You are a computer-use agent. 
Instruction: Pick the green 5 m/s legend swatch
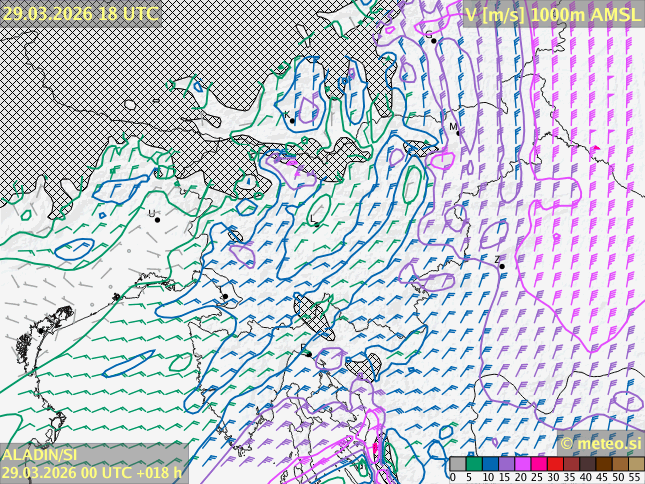coord(473,464)
